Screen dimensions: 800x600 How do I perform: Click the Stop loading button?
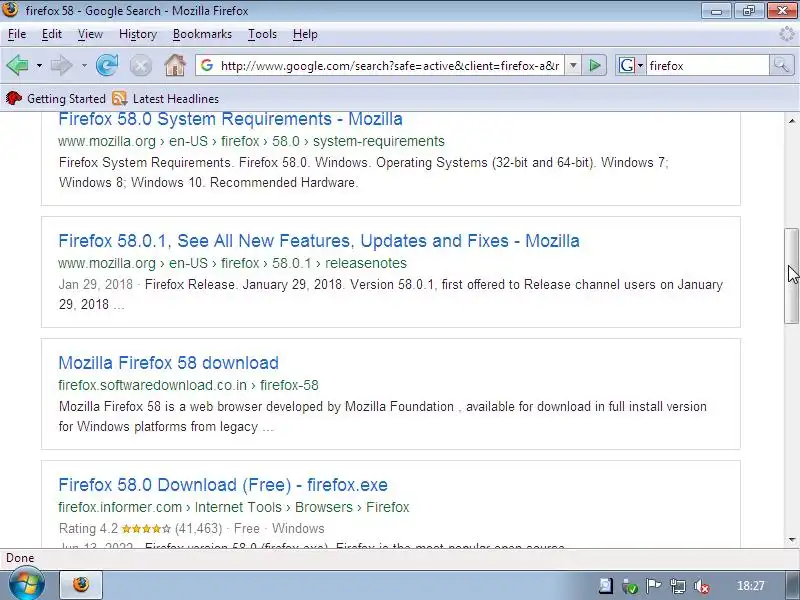pyautogui.click(x=141, y=66)
